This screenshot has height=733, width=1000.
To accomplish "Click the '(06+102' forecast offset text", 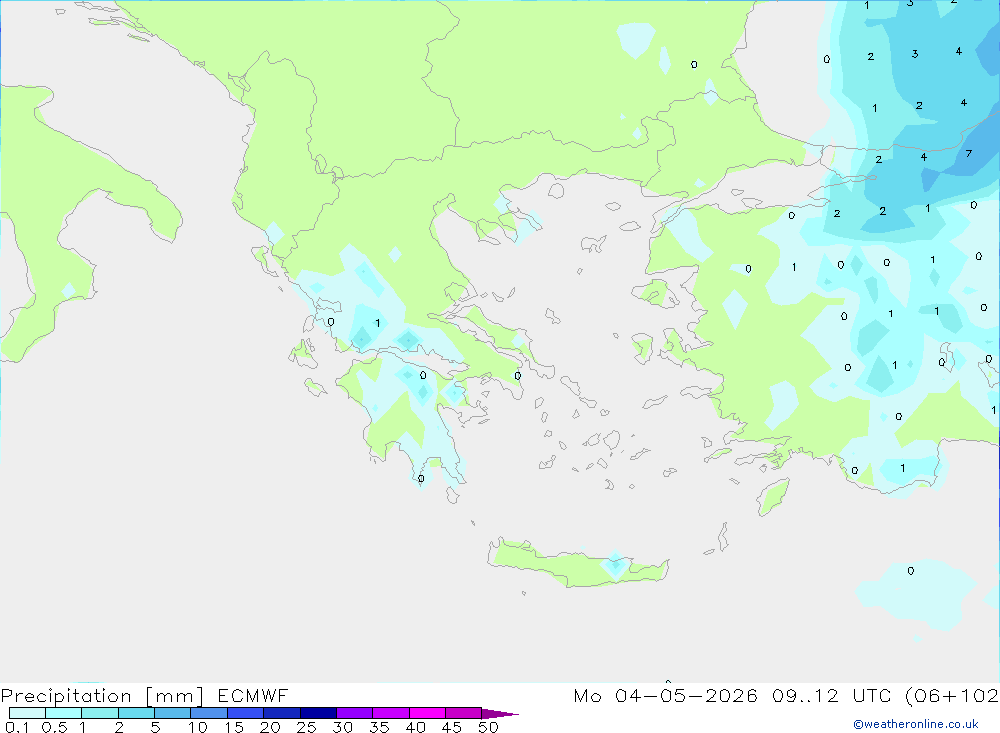I will [x=952, y=695].
